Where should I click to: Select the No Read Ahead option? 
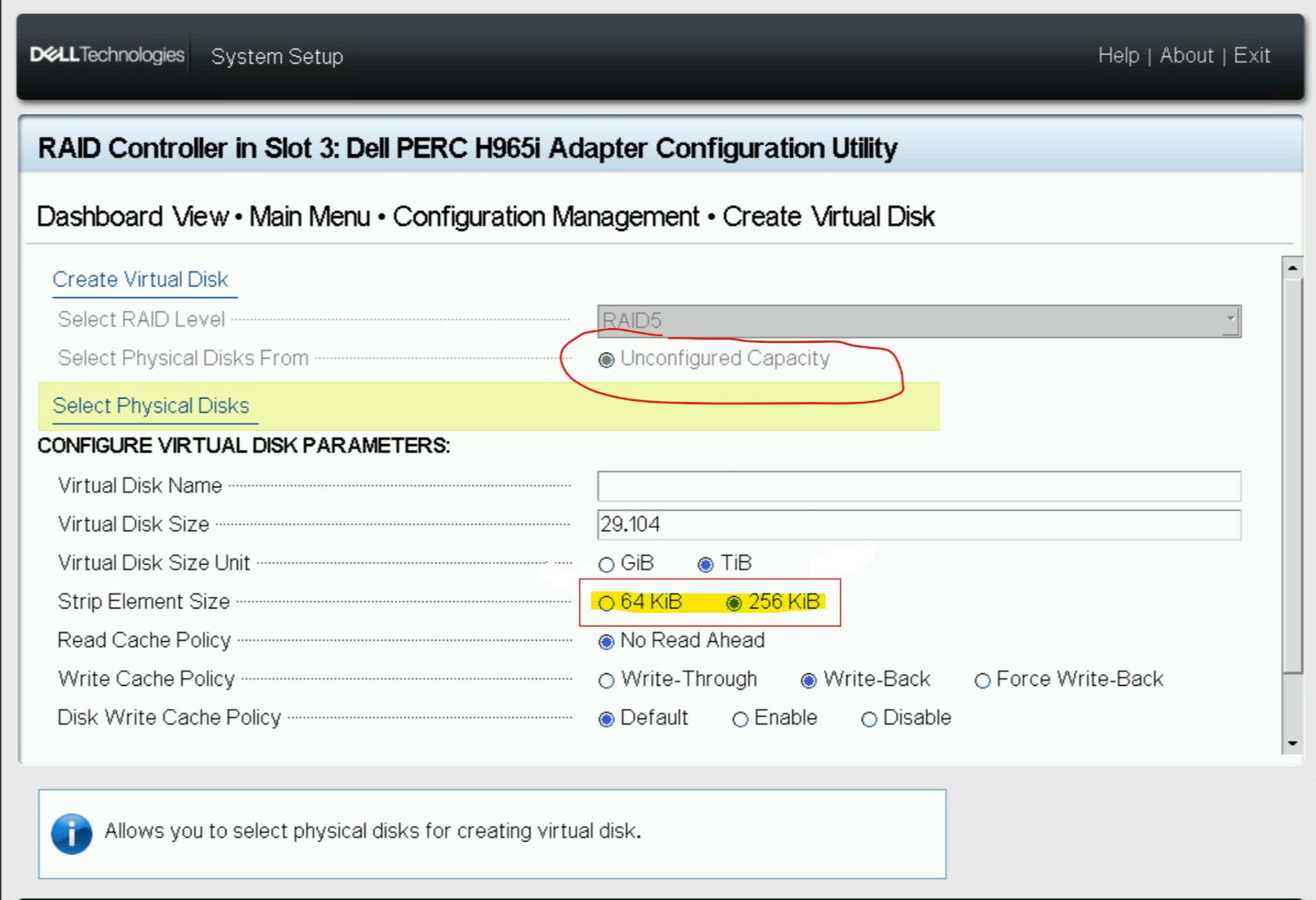[x=606, y=642]
